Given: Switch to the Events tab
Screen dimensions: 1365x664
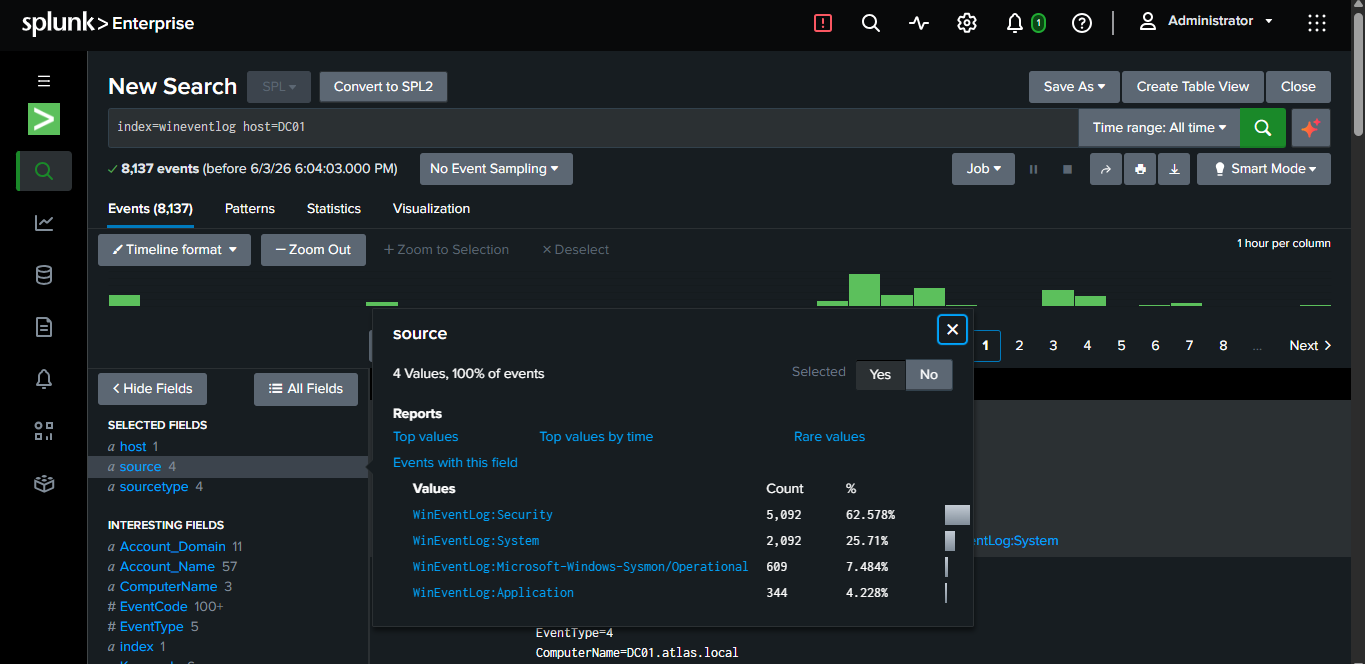Looking at the screenshot, I should [x=150, y=209].
